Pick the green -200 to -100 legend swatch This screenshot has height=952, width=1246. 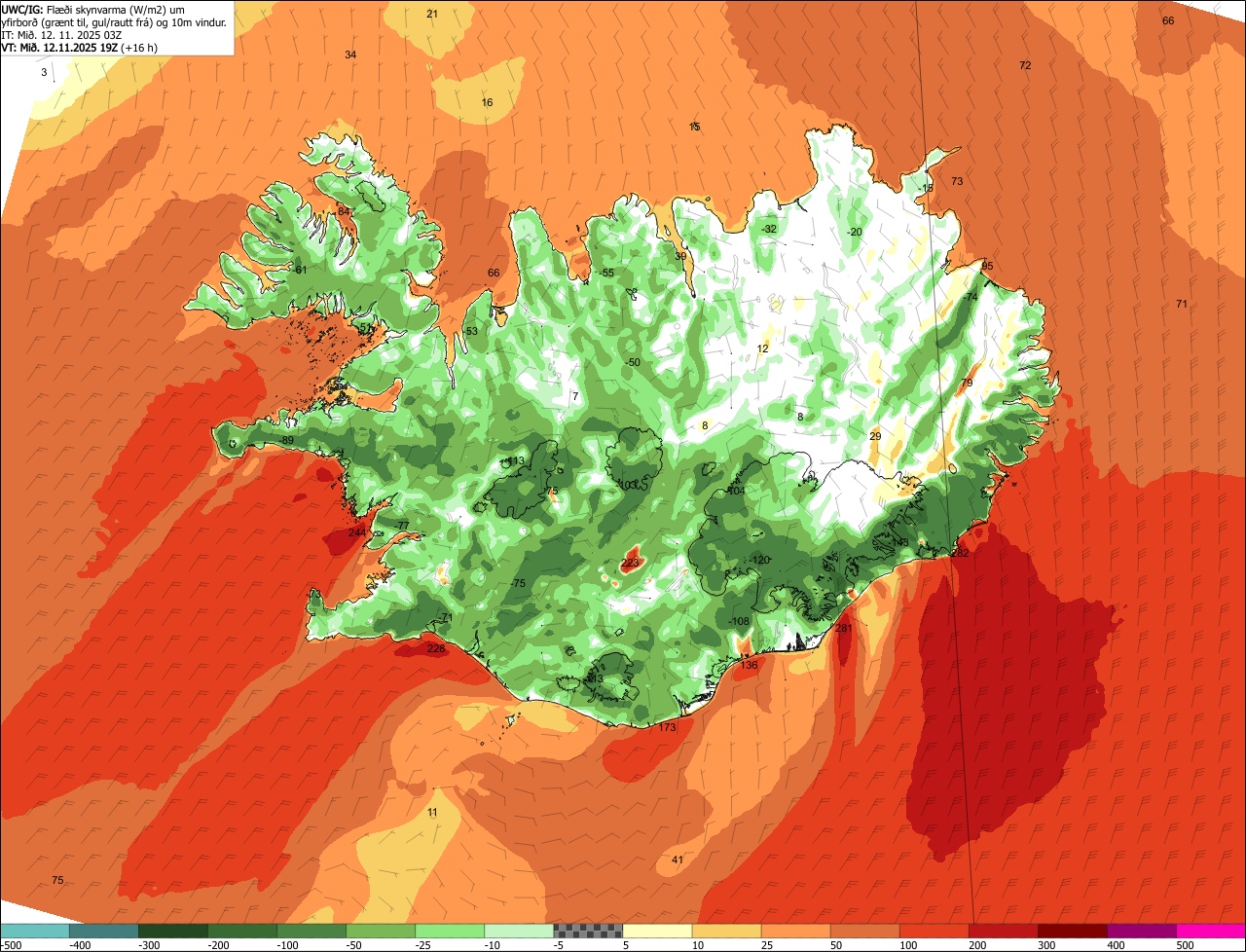pyautogui.click(x=242, y=931)
